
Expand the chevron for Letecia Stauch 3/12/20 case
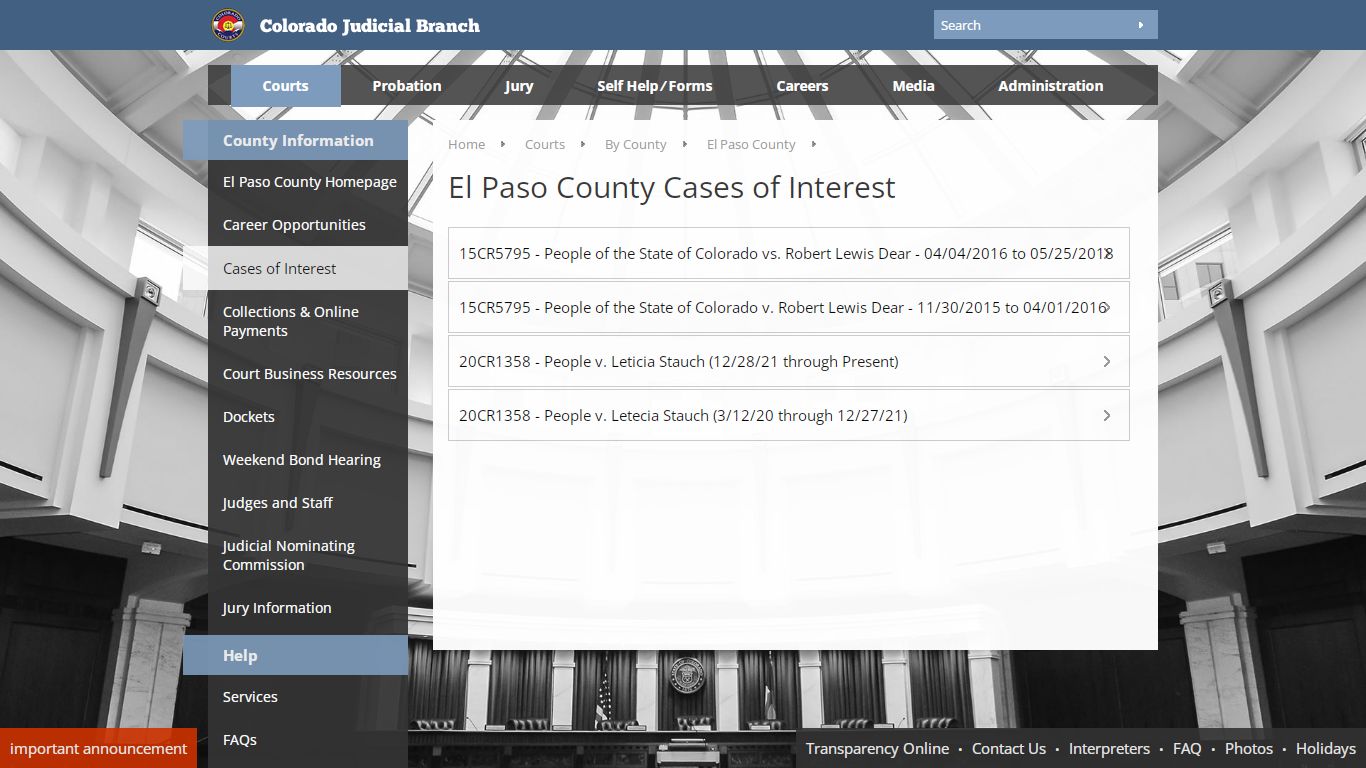point(1106,415)
